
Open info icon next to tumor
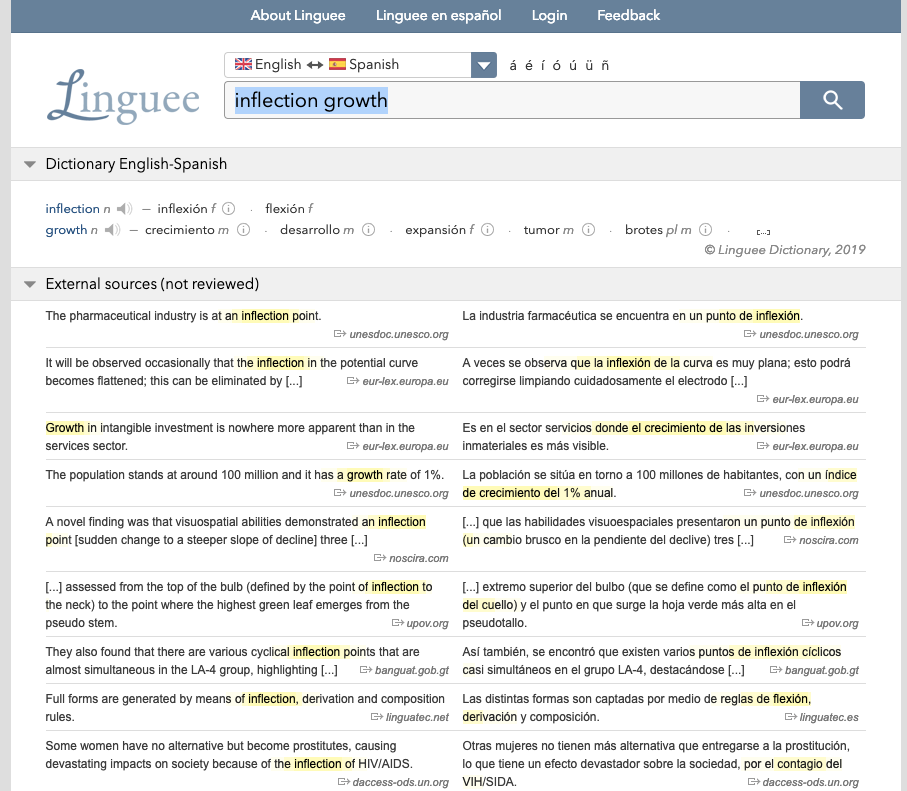(x=586, y=230)
